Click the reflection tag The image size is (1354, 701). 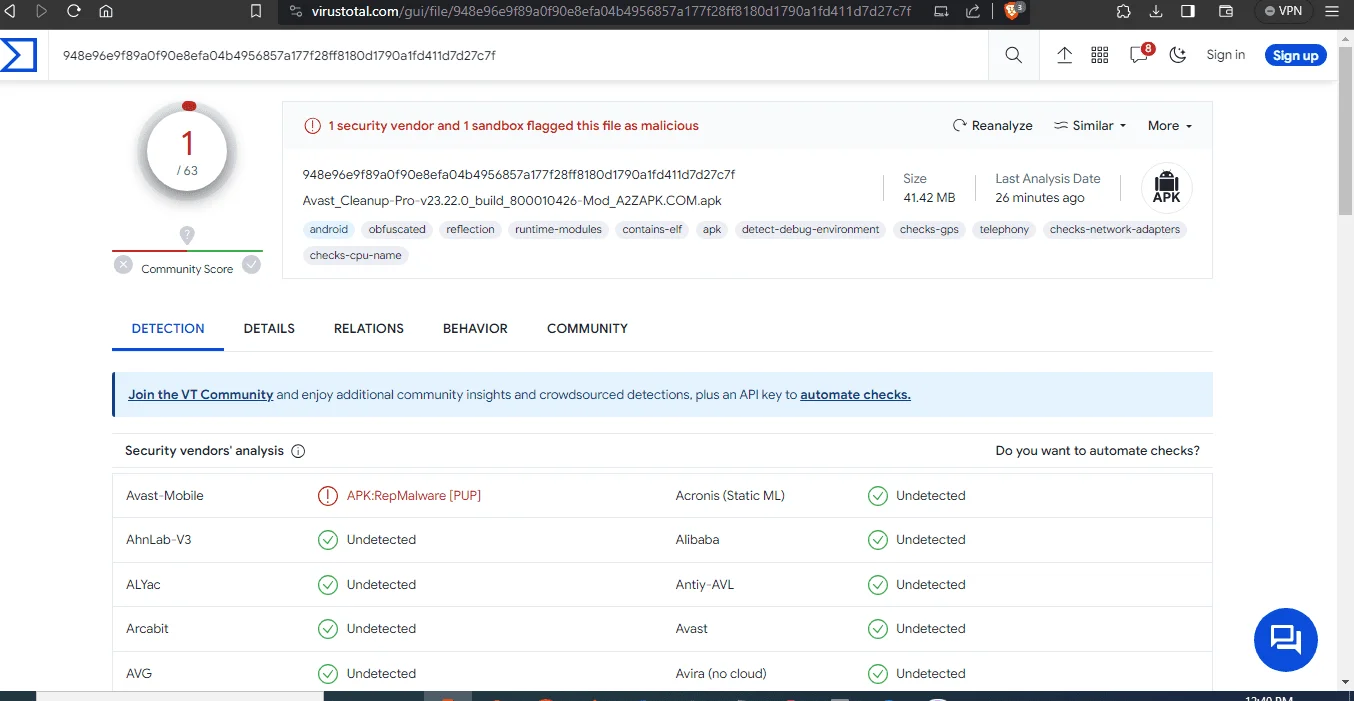click(x=470, y=230)
